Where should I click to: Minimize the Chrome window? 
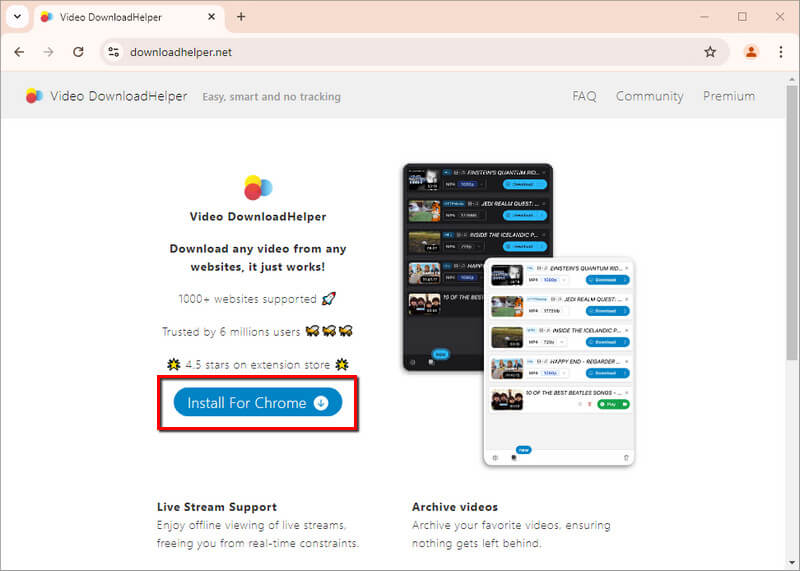coord(705,17)
